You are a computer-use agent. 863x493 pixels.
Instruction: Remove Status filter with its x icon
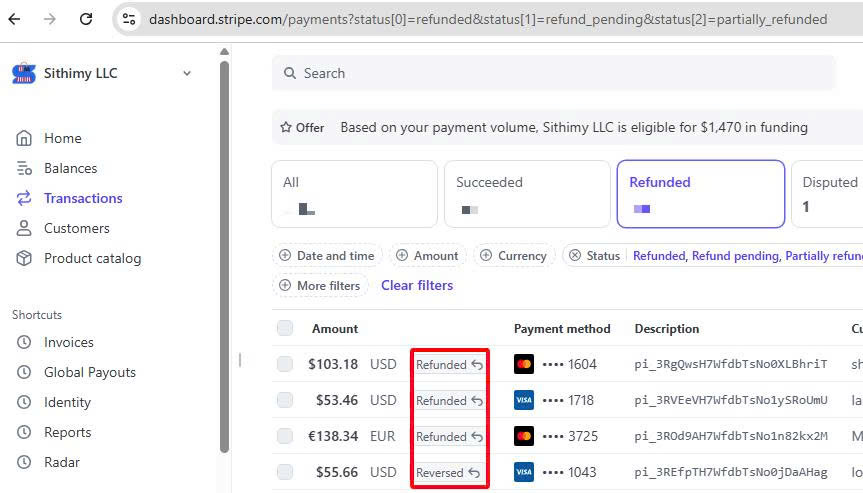pos(575,256)
